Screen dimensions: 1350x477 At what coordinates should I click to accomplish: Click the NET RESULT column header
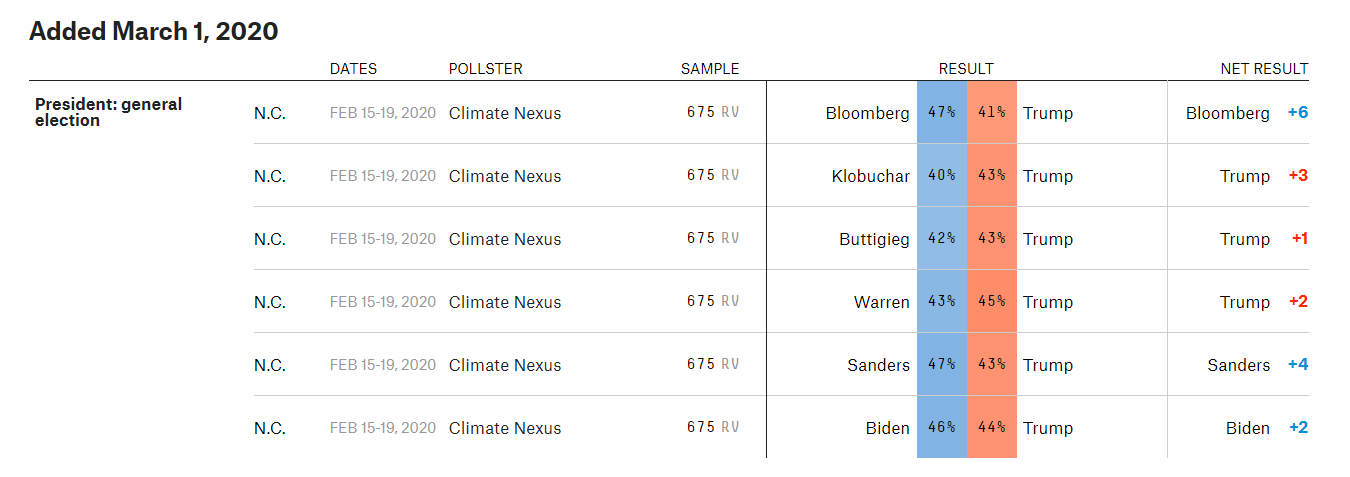(x=1264, y=69)
